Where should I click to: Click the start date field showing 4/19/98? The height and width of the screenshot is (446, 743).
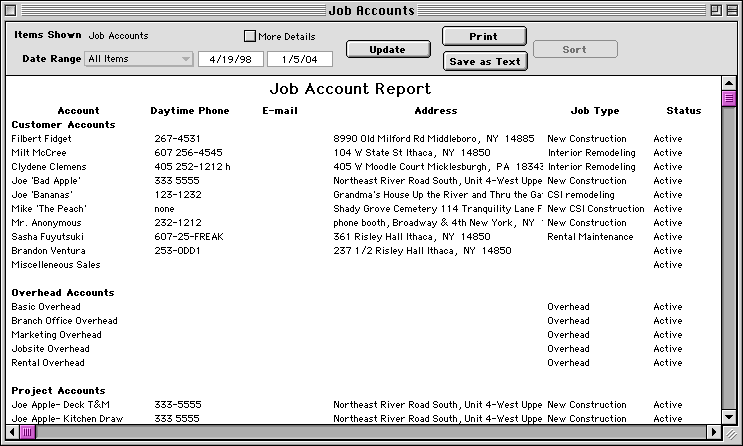coord(230,59)
